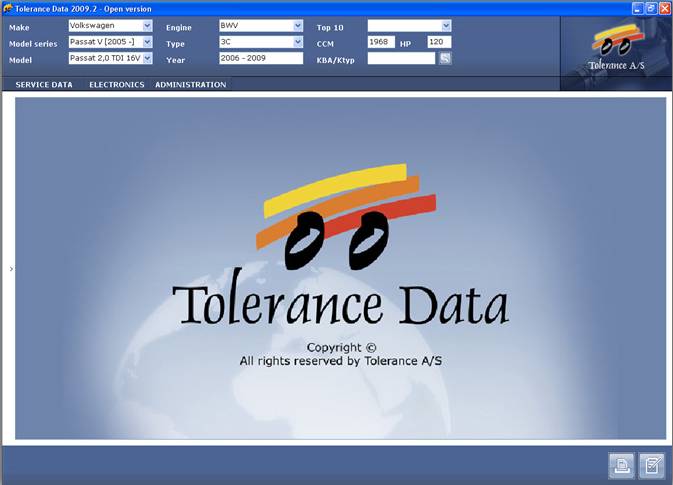
Task: Click the KBA/Ktyp search button
Action: coord(445,59)
